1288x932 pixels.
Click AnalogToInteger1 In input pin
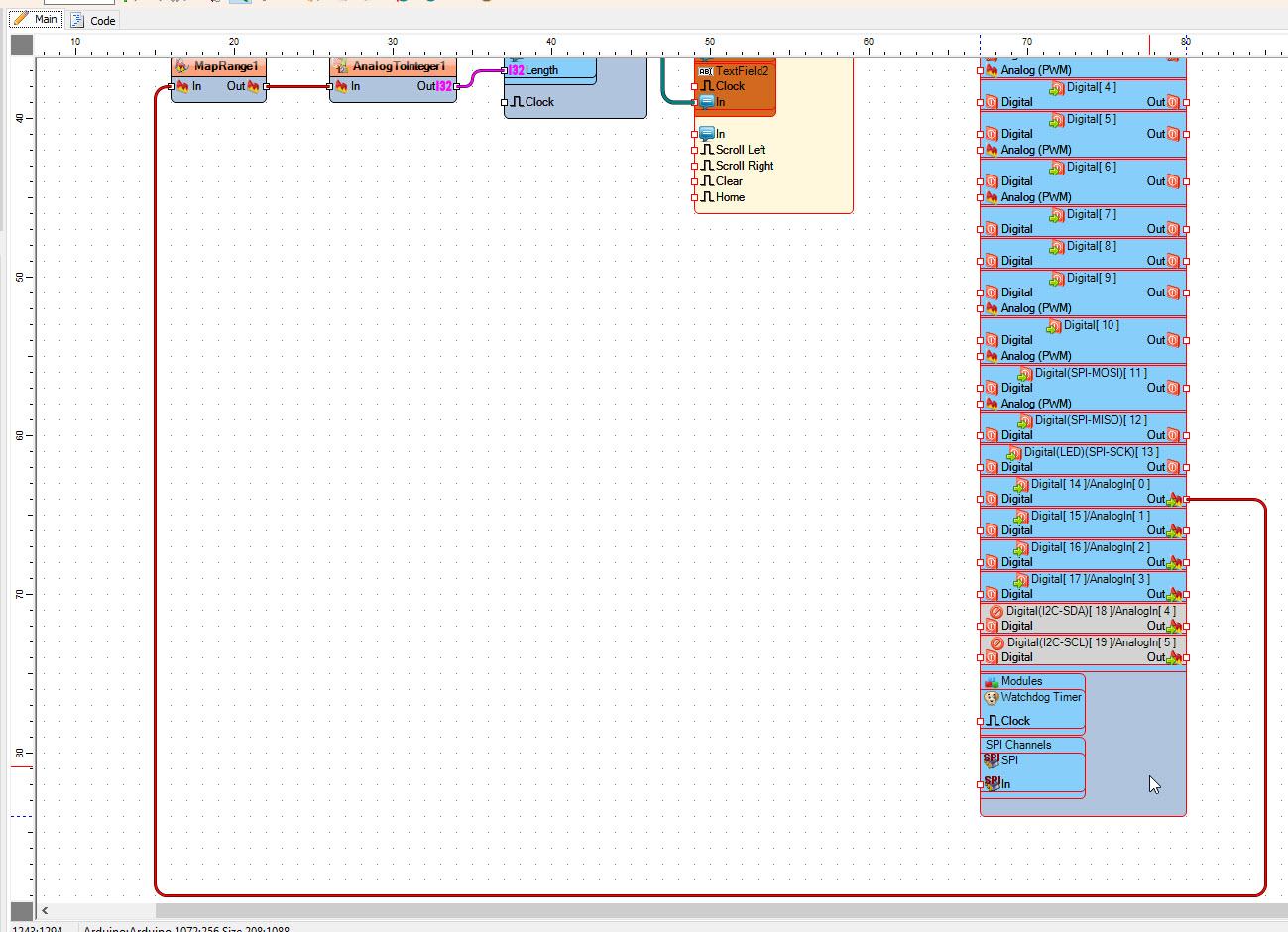click(330, 86)
